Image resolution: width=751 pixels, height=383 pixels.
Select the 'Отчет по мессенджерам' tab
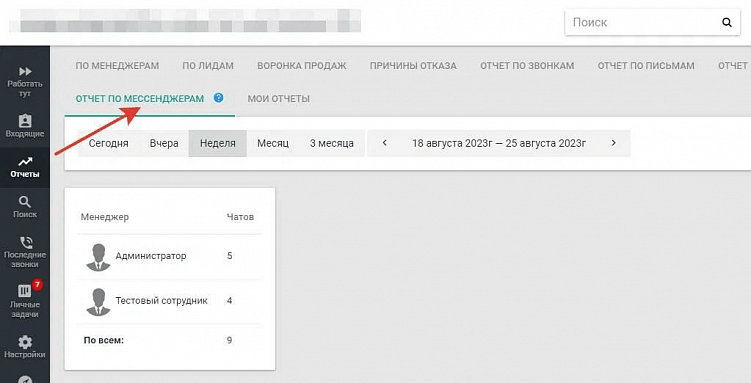pyautogui.click(x=140, y=99)
